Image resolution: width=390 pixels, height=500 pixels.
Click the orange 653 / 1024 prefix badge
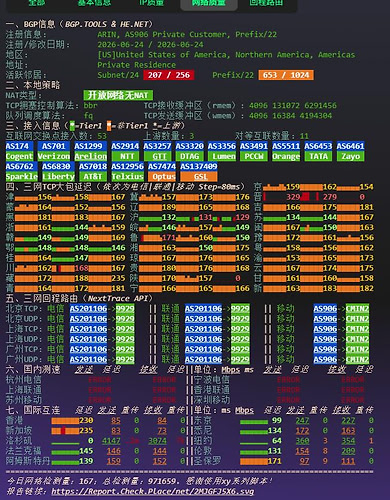(x=286, y=75)
